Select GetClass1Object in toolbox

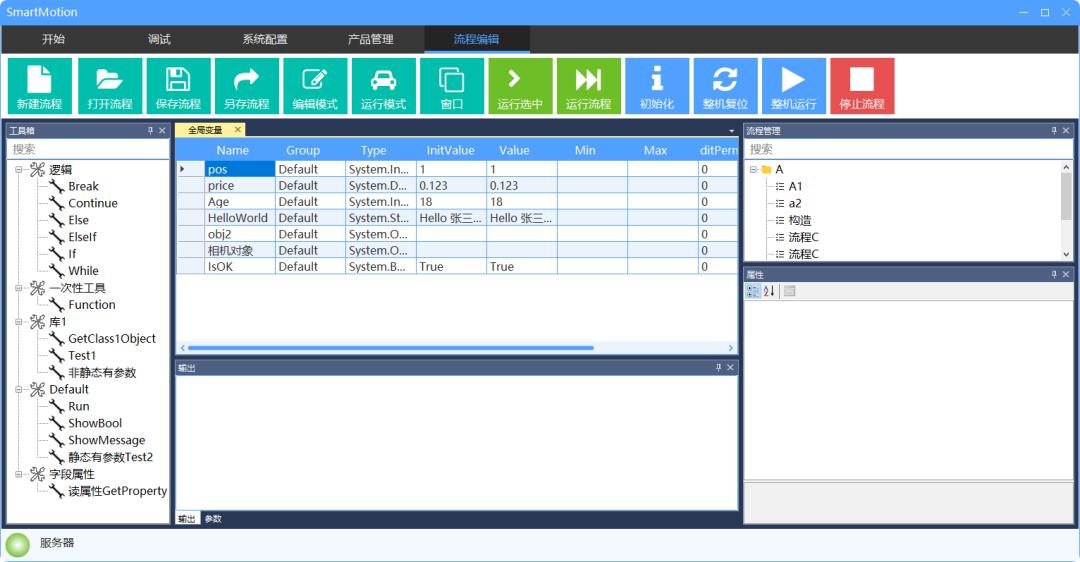[x=112, y=338]
